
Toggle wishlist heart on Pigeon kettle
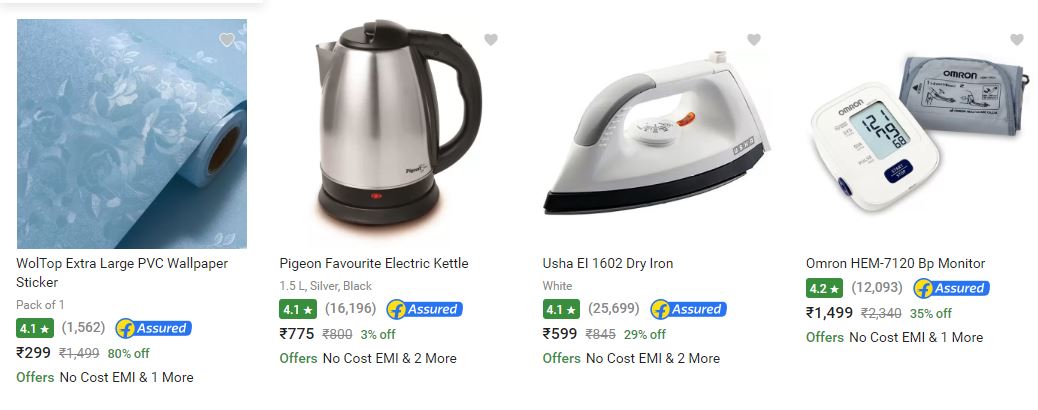pyautogui.click(x=491, y=40)
